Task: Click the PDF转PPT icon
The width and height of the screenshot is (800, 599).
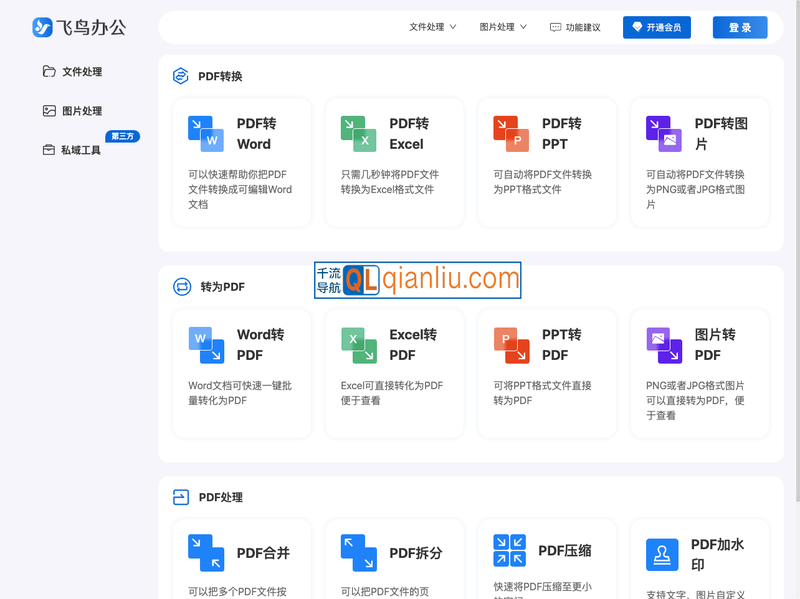Action: 511,134
